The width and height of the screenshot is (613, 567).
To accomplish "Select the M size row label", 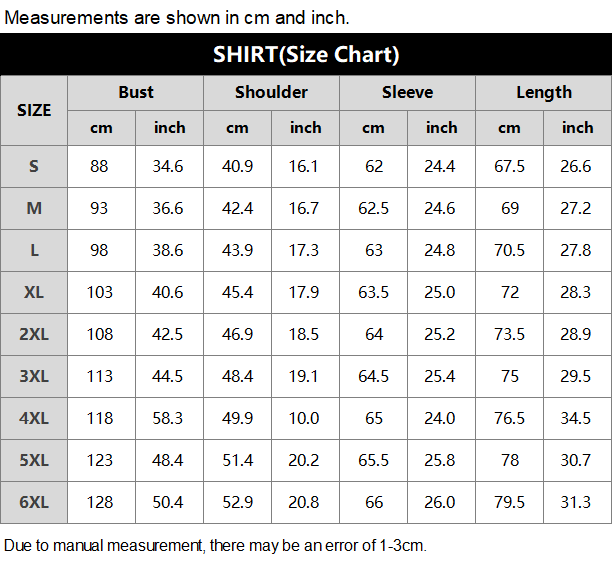I will (x=34, y=208).
